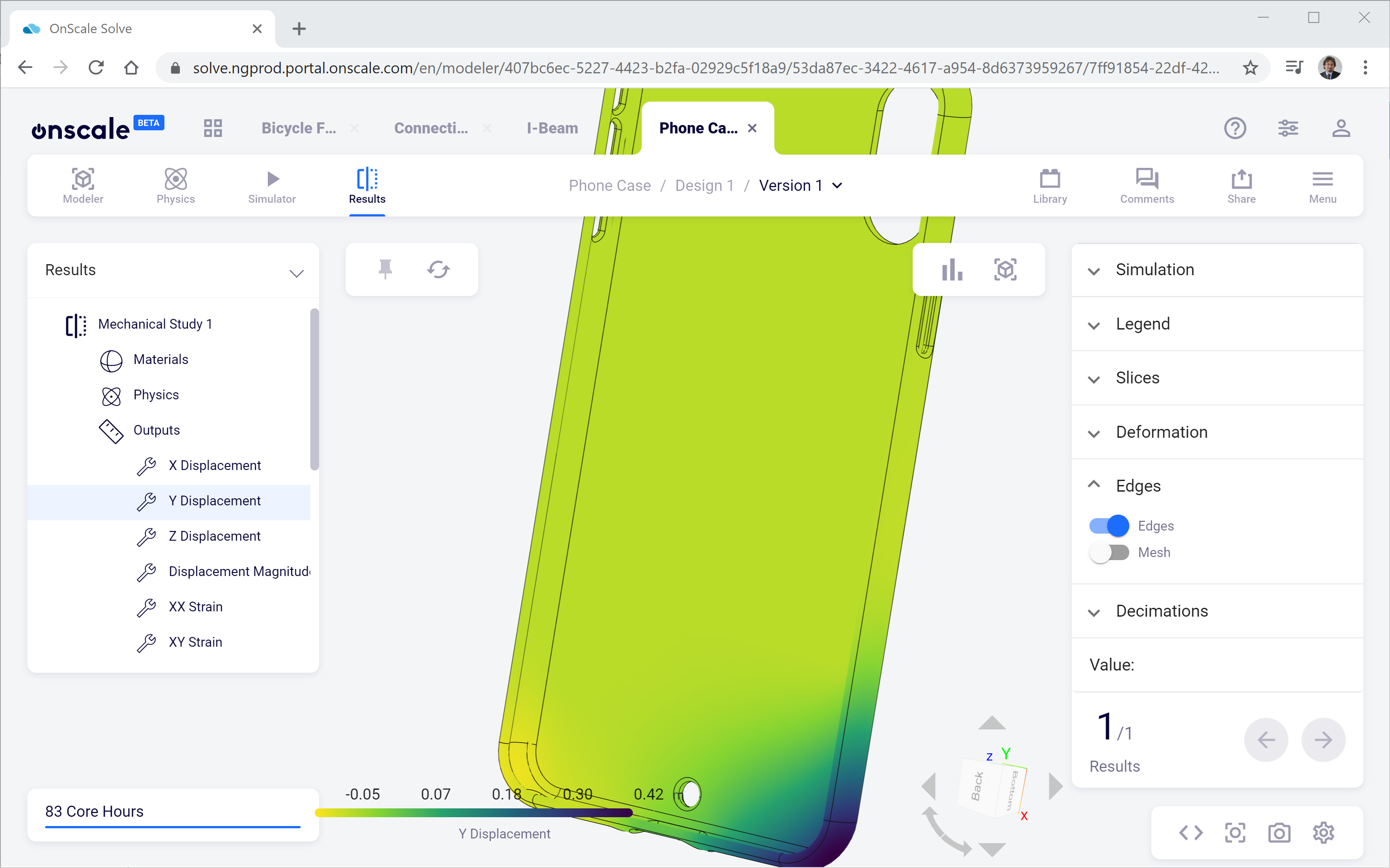The height and width of the screenshot is (868, 1390).
Task: Take a screenshot of the model view
Action: tap(1279, 832)
